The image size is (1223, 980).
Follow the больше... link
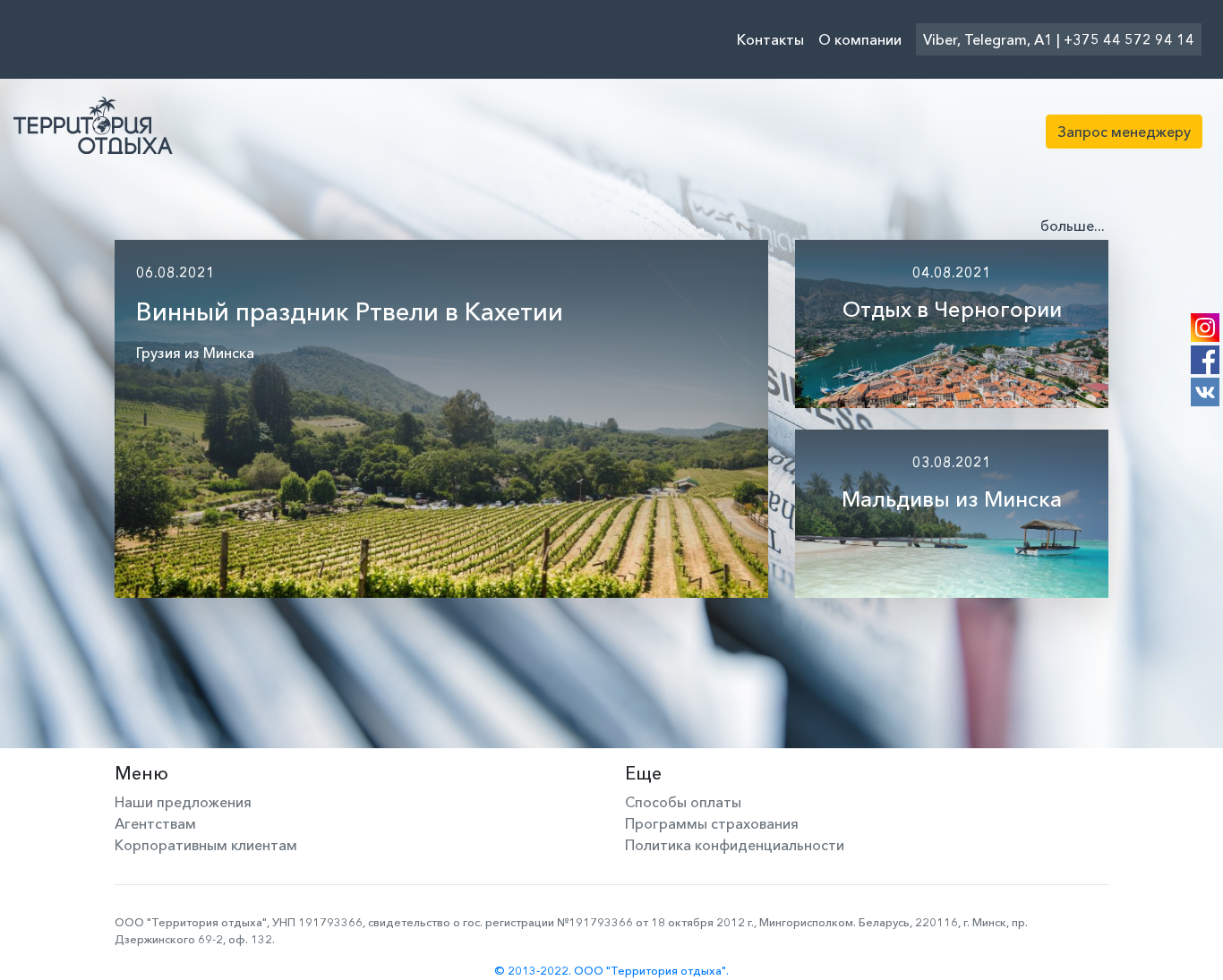pyautogui.click(x=1072, y=226)
